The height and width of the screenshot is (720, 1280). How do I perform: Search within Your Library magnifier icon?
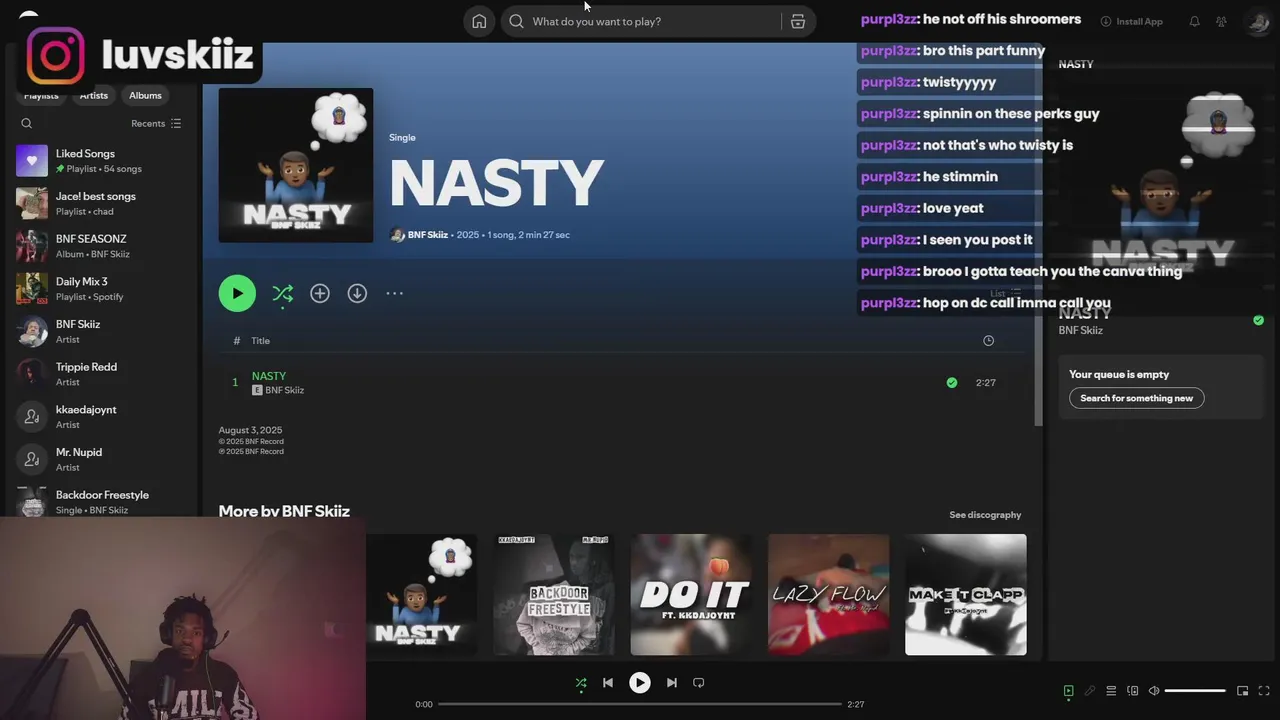27,123
